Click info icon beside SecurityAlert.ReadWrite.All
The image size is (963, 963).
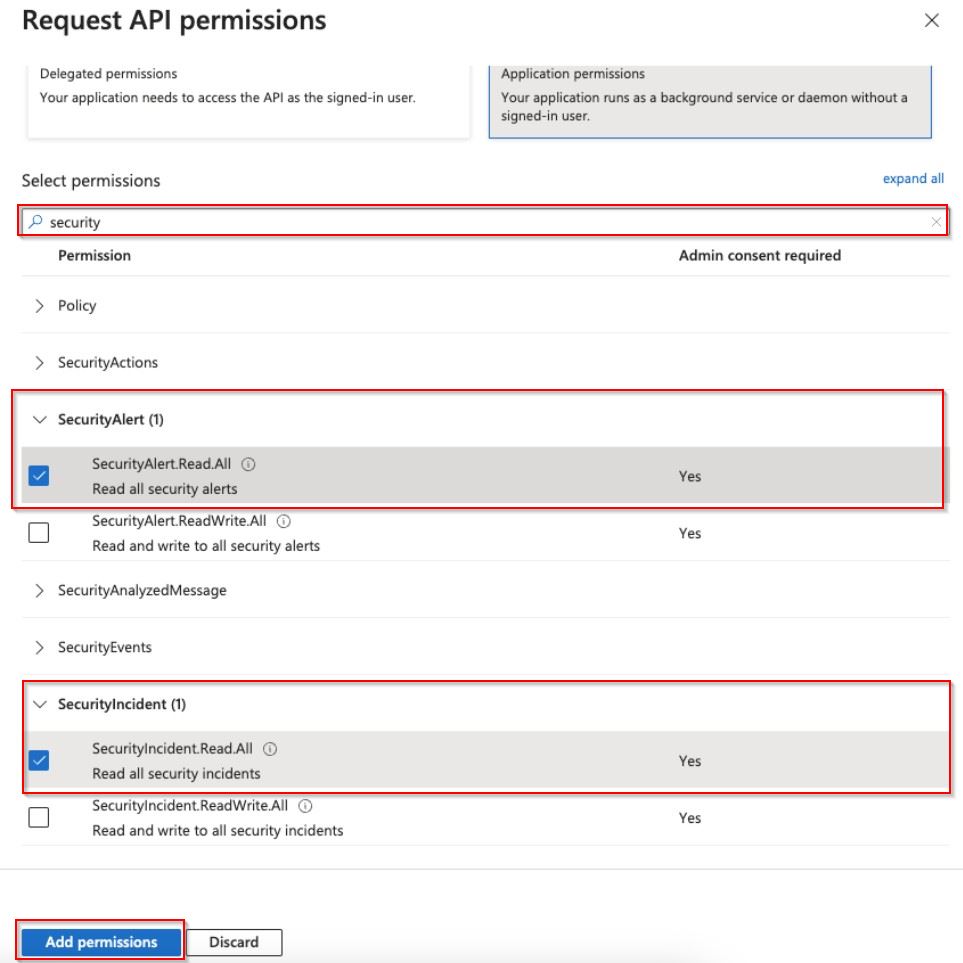(285, 522)
